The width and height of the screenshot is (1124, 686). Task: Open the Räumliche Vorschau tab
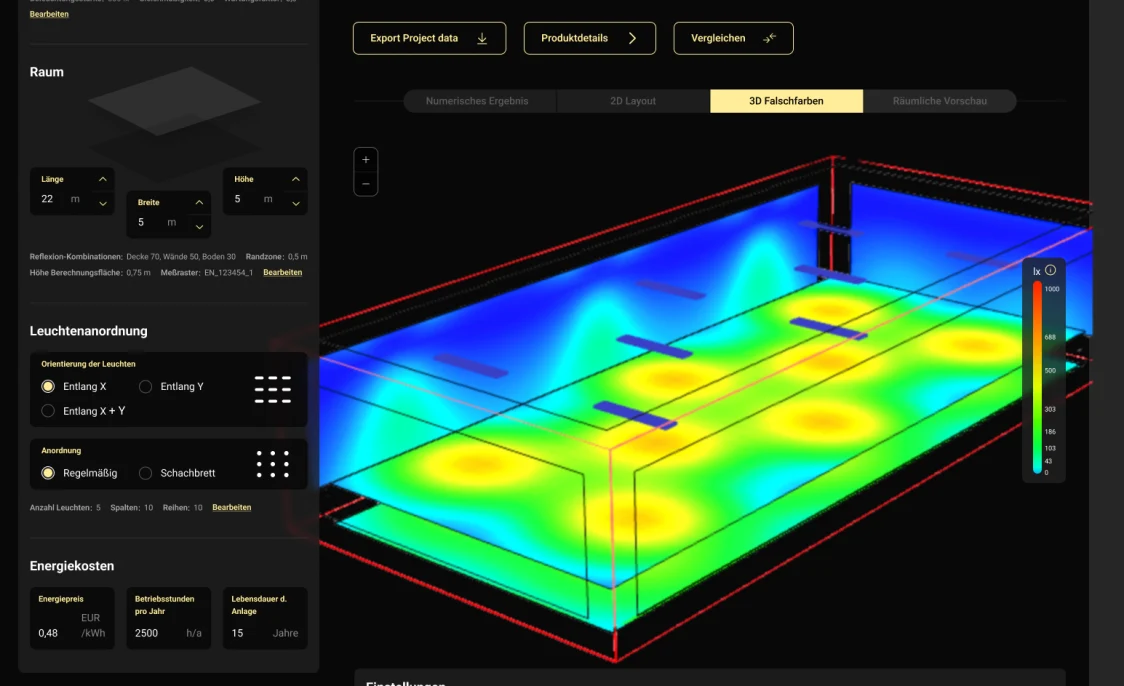[940, 101]
